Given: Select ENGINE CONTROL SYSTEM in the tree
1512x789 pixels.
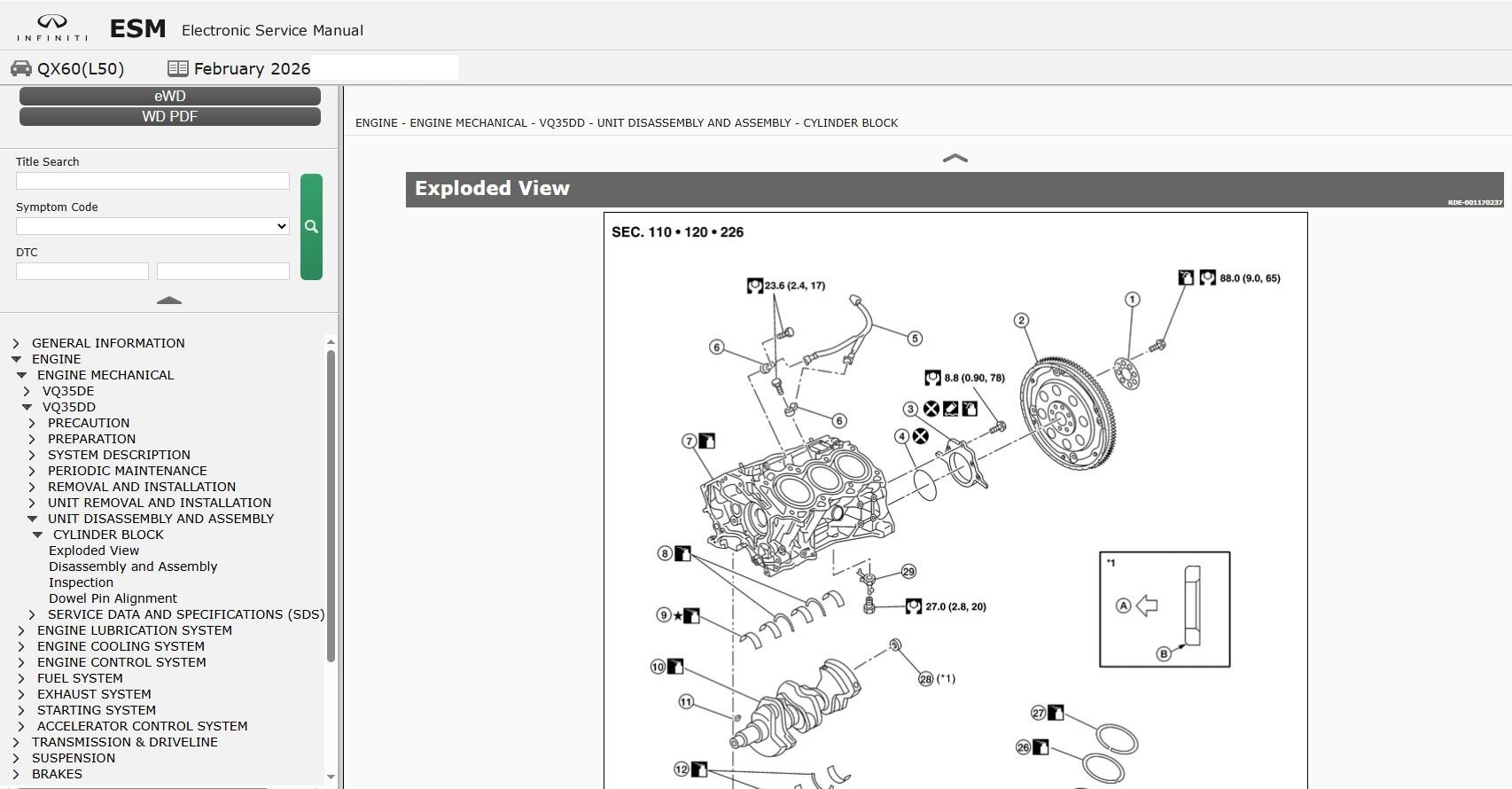Looking at the screenshot, I should pyautogui.click(x=121, y=662).
